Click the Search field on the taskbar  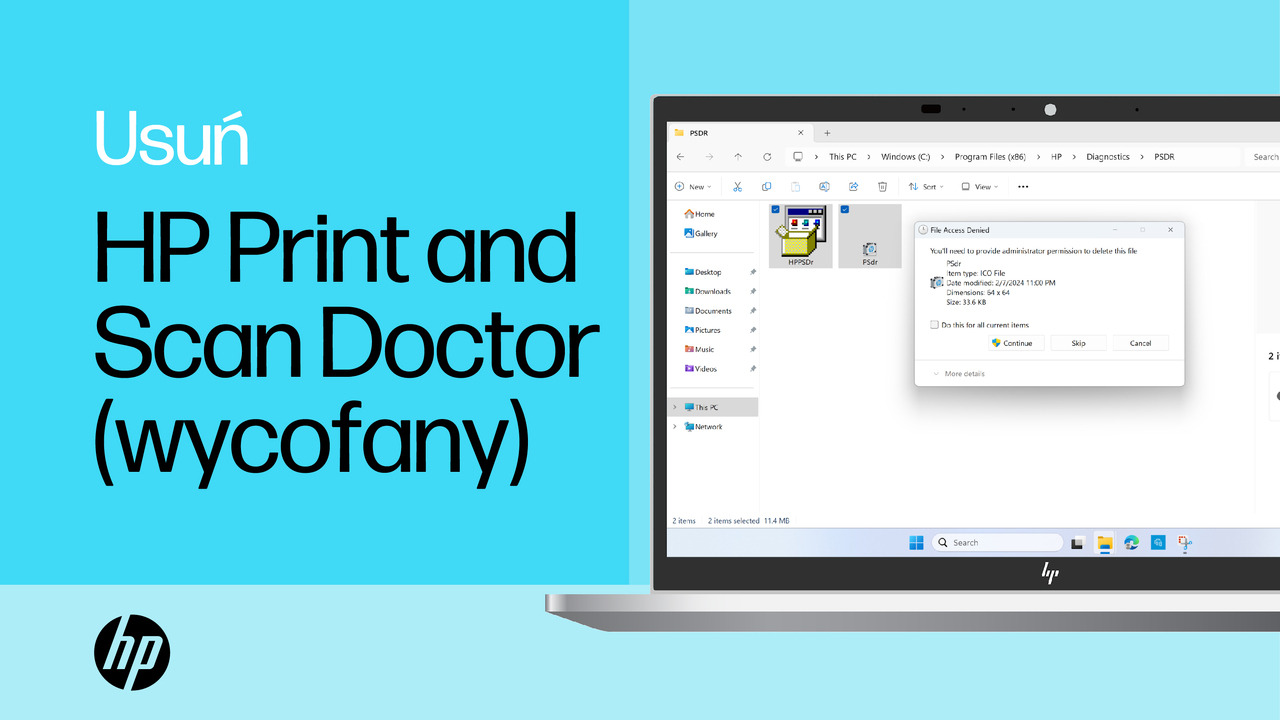pyautogui.click(x=996, y=541)
